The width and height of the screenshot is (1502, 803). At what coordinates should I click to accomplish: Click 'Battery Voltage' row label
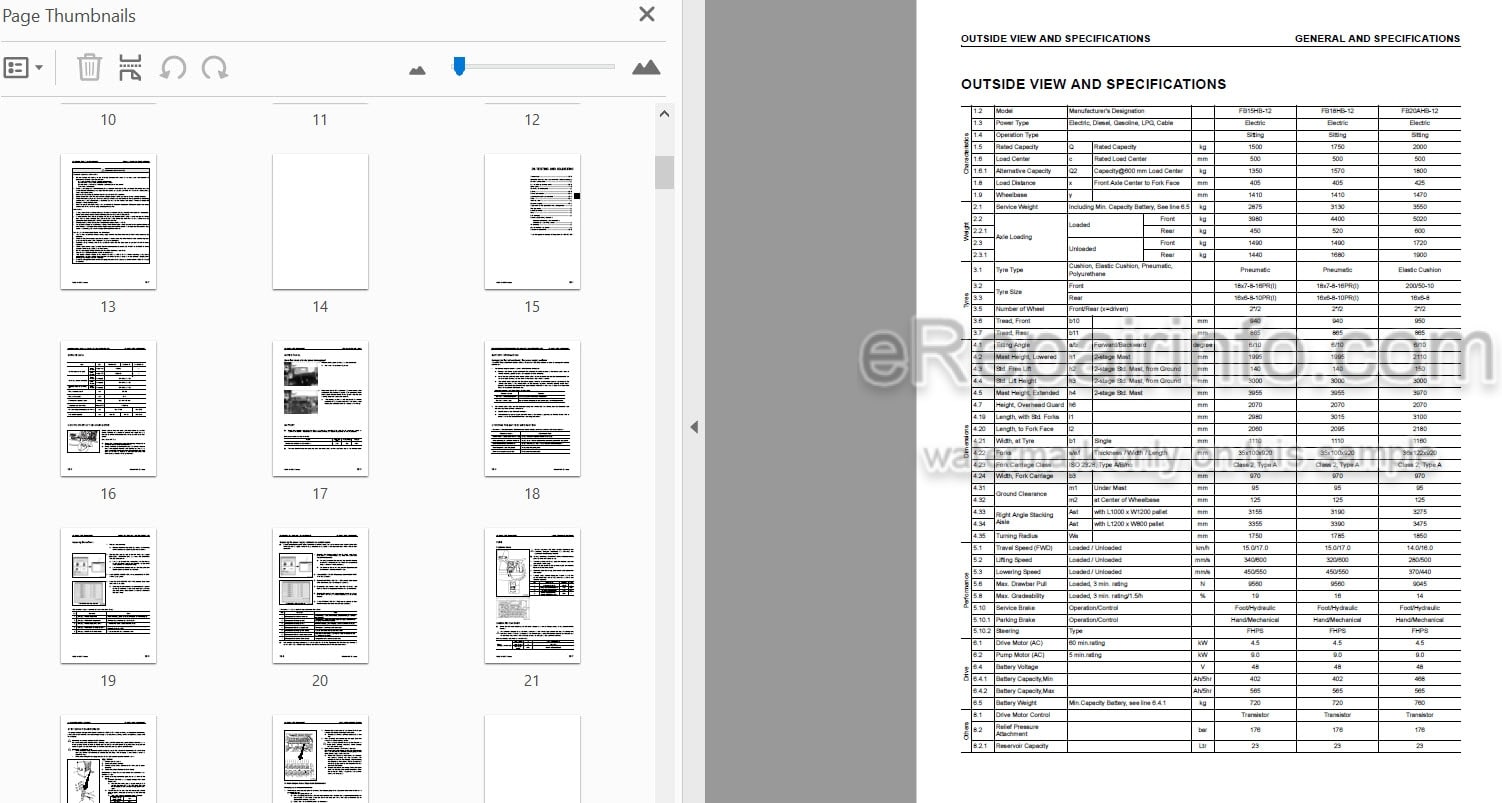[1018, 667]
